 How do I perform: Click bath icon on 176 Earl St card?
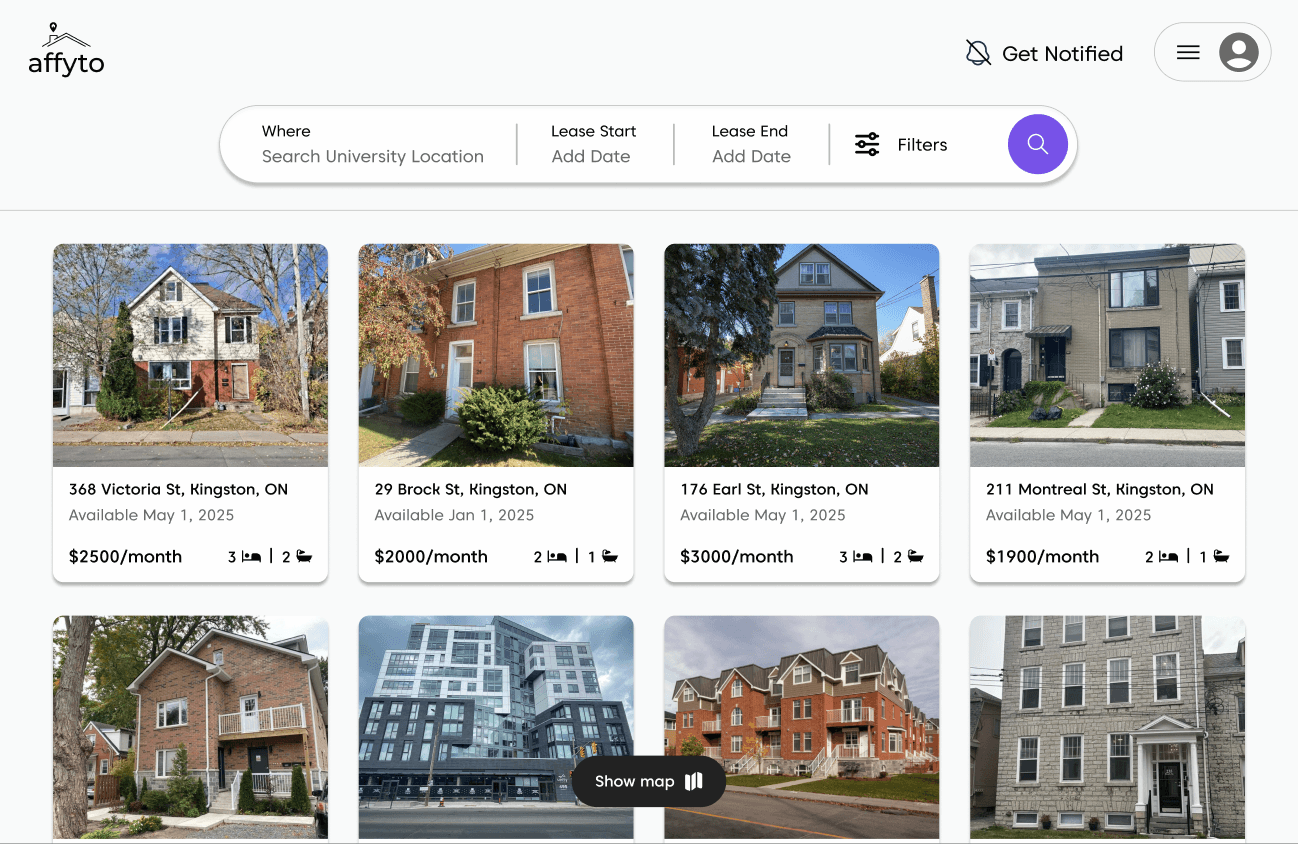(915, 557)
